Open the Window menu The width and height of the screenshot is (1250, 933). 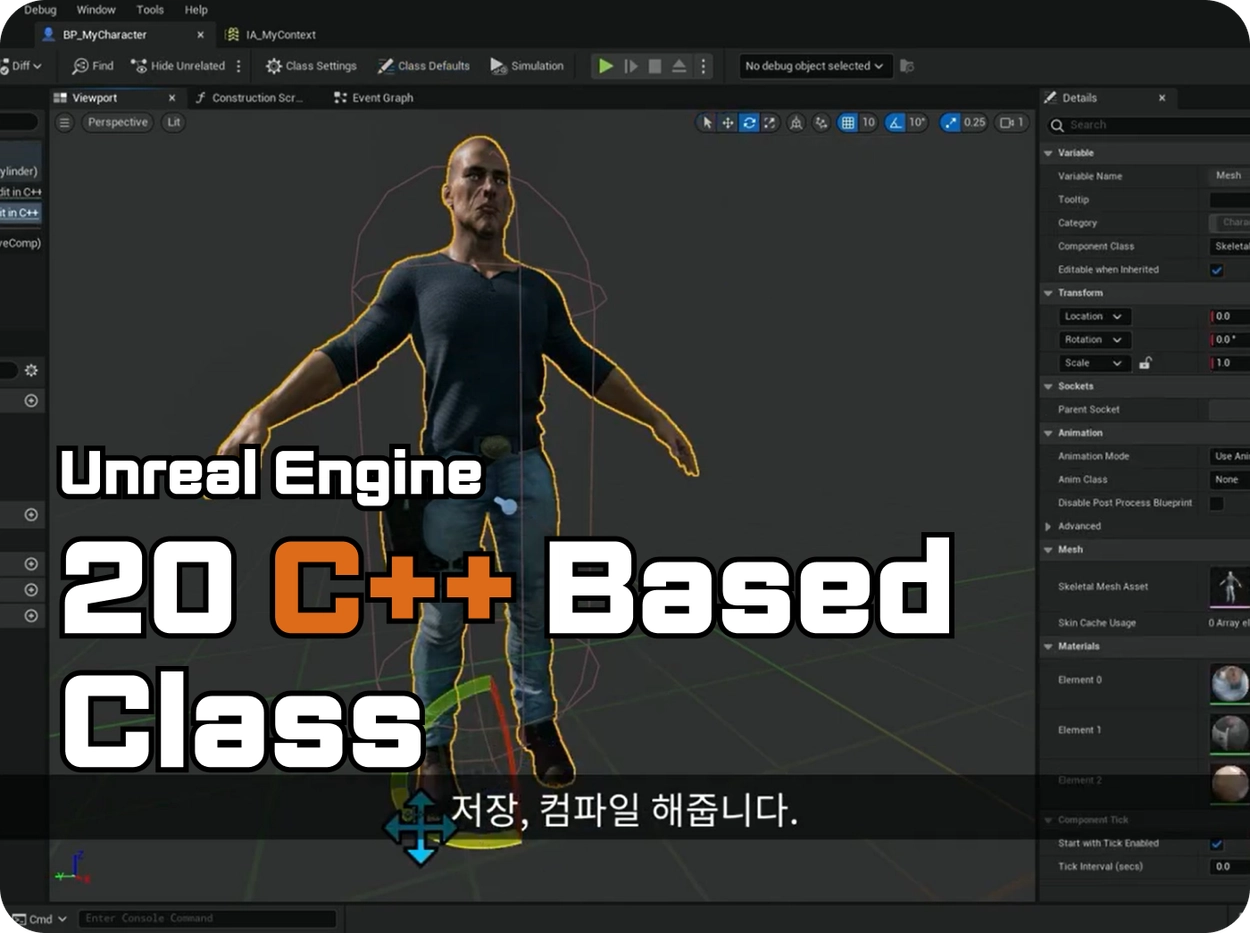pyautogui.click(x=96, y=10)
